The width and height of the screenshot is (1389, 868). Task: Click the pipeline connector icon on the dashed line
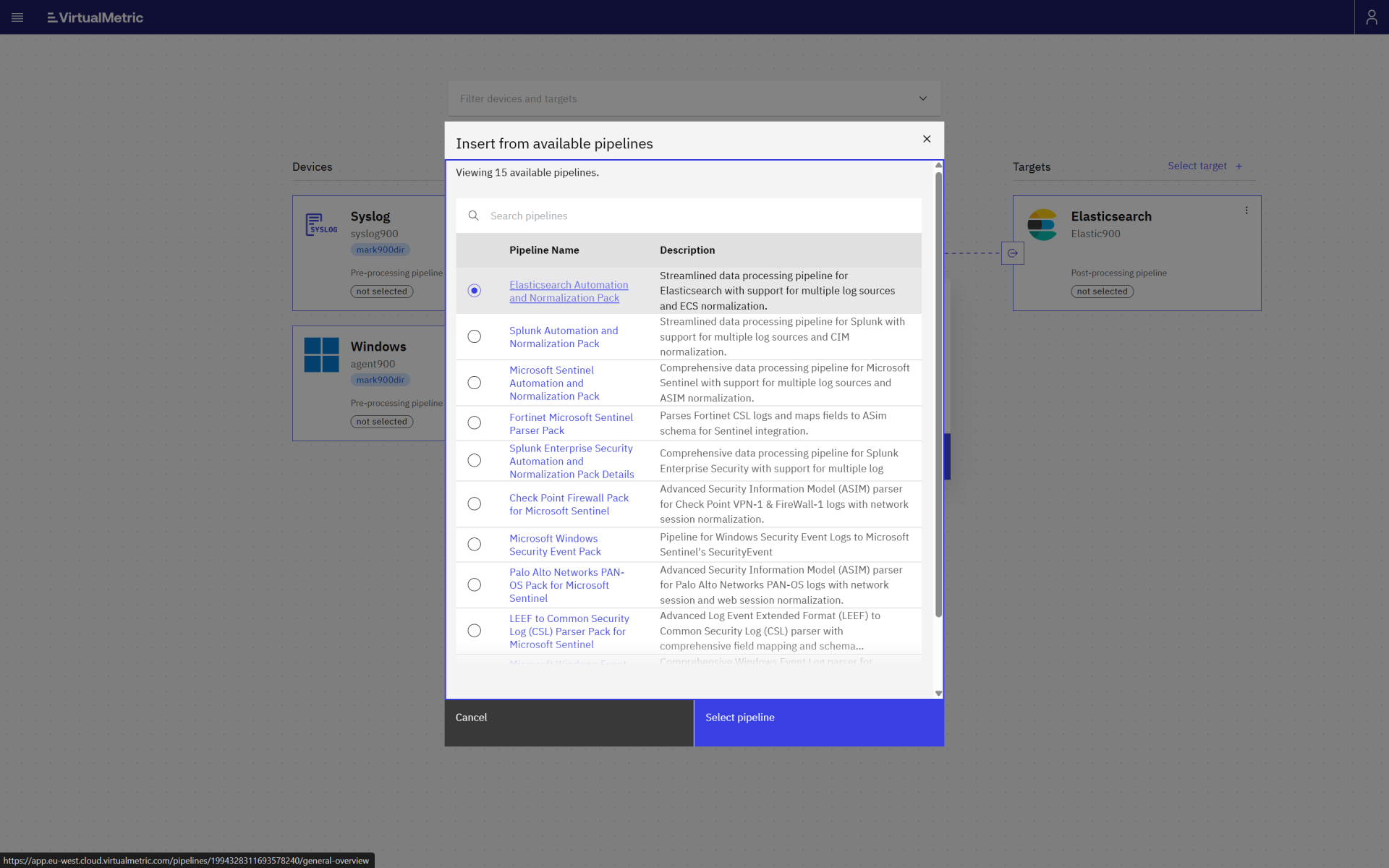(x=1012, y=253)
